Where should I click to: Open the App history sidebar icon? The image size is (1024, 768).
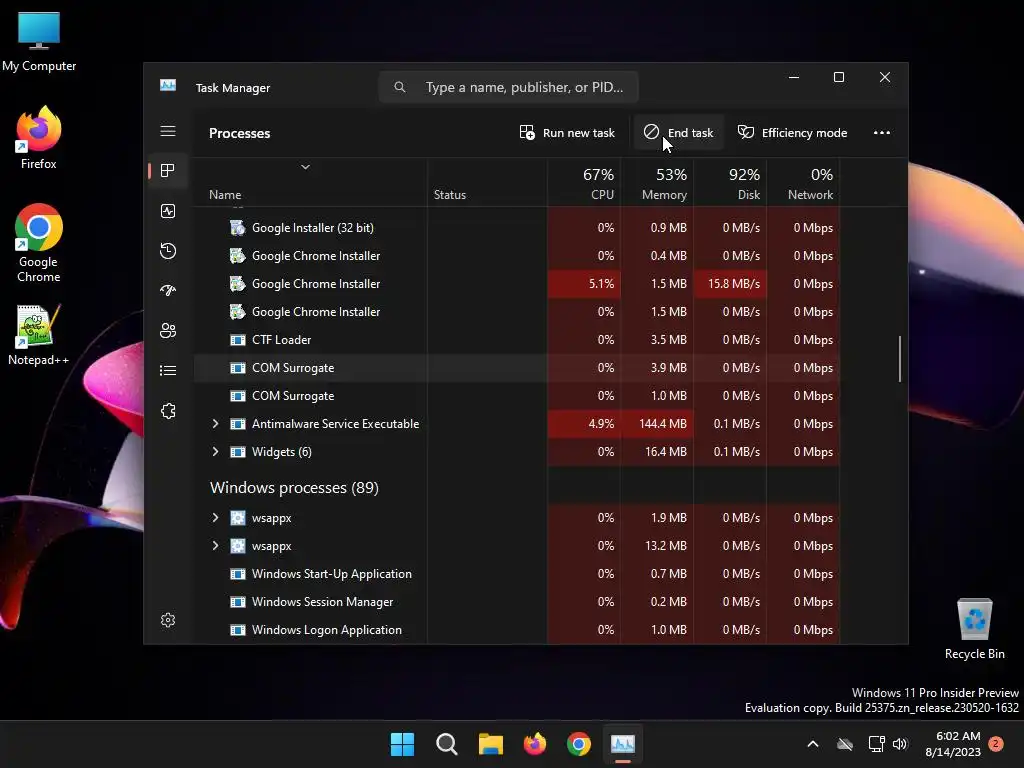click(168, 251)
